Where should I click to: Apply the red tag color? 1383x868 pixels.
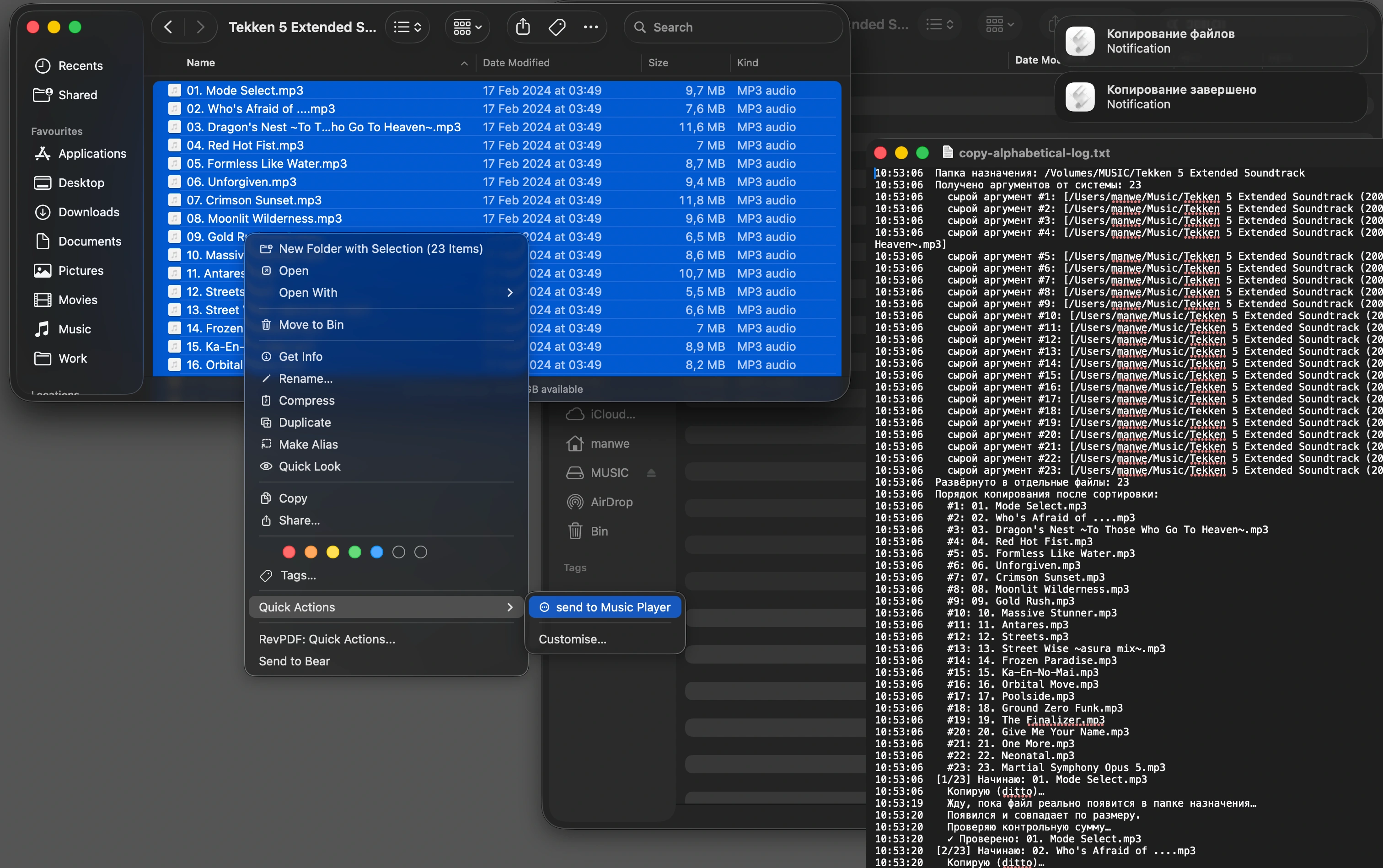(289, 552)
